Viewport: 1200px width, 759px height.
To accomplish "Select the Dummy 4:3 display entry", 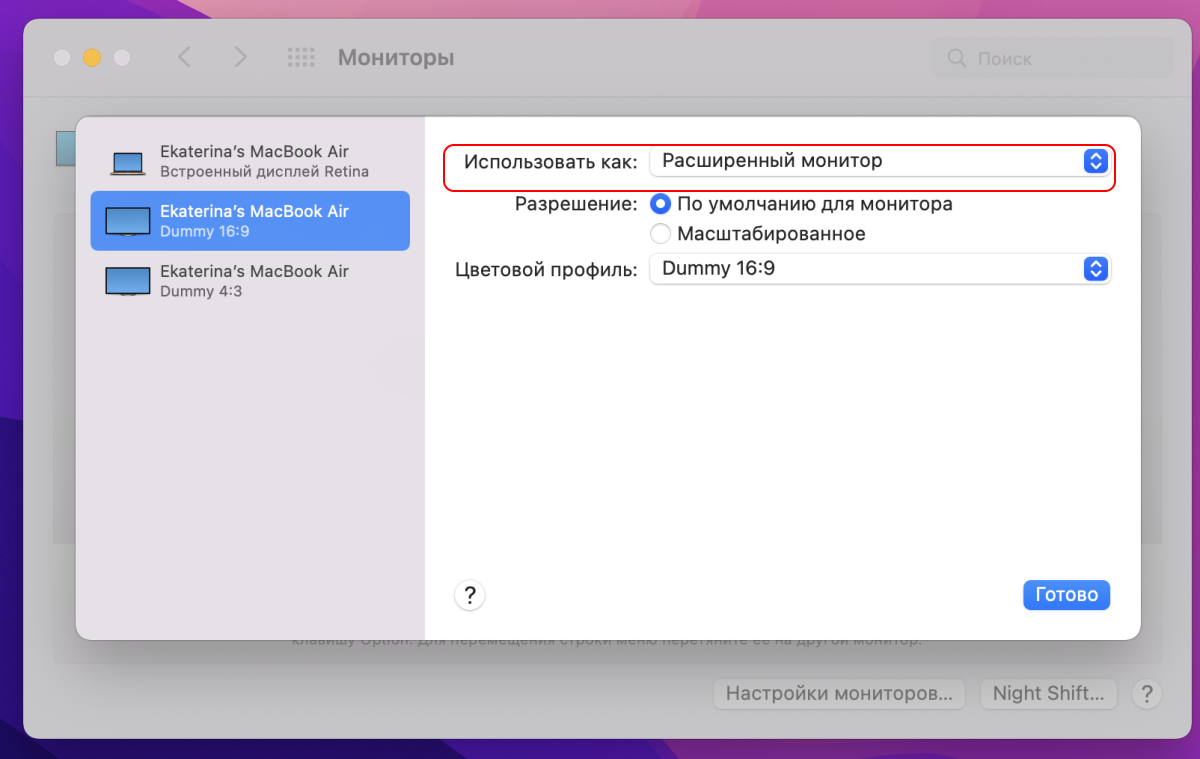I will click(250, 281).
